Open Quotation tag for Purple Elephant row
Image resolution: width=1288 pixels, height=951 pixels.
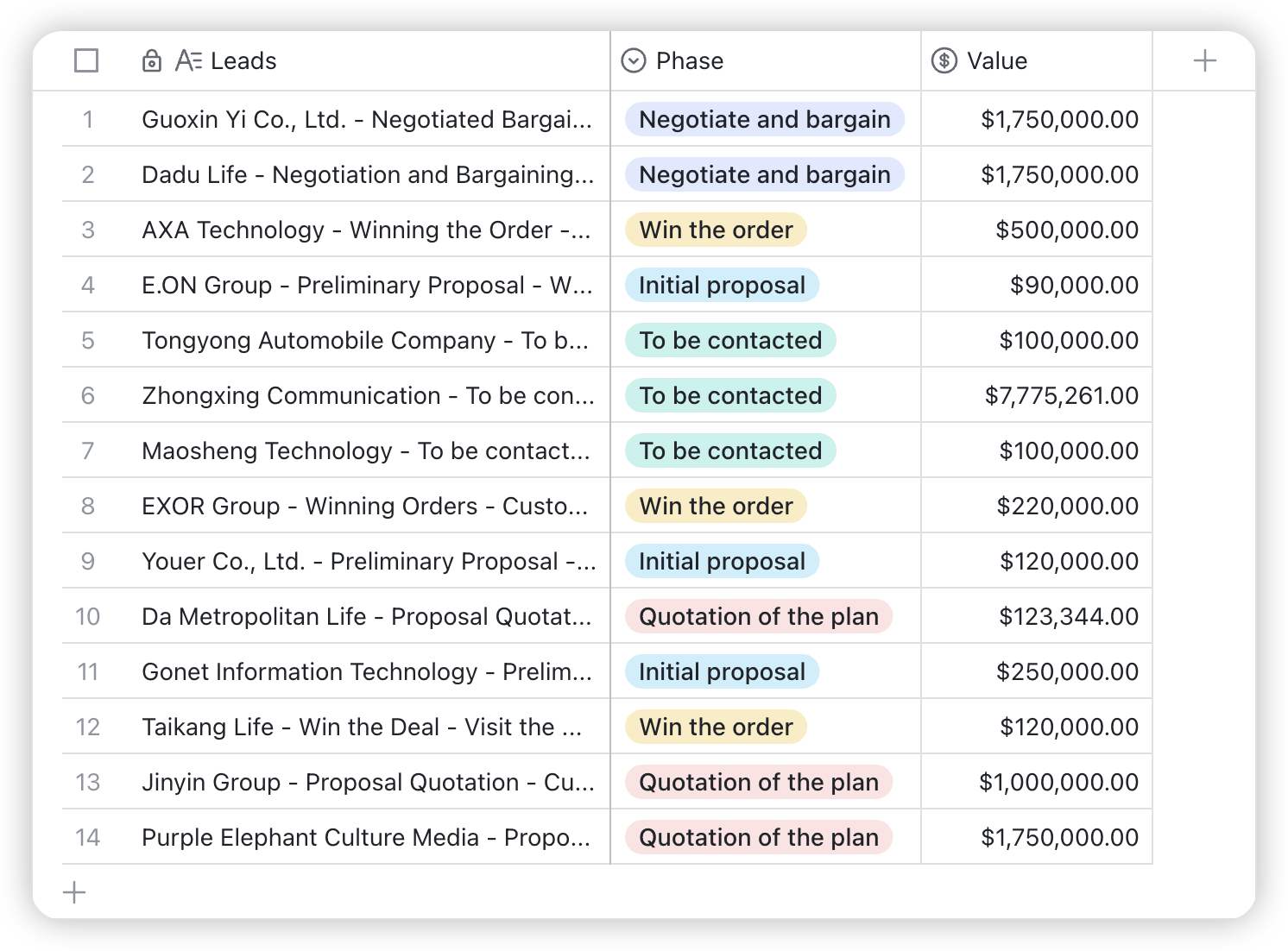759,837
